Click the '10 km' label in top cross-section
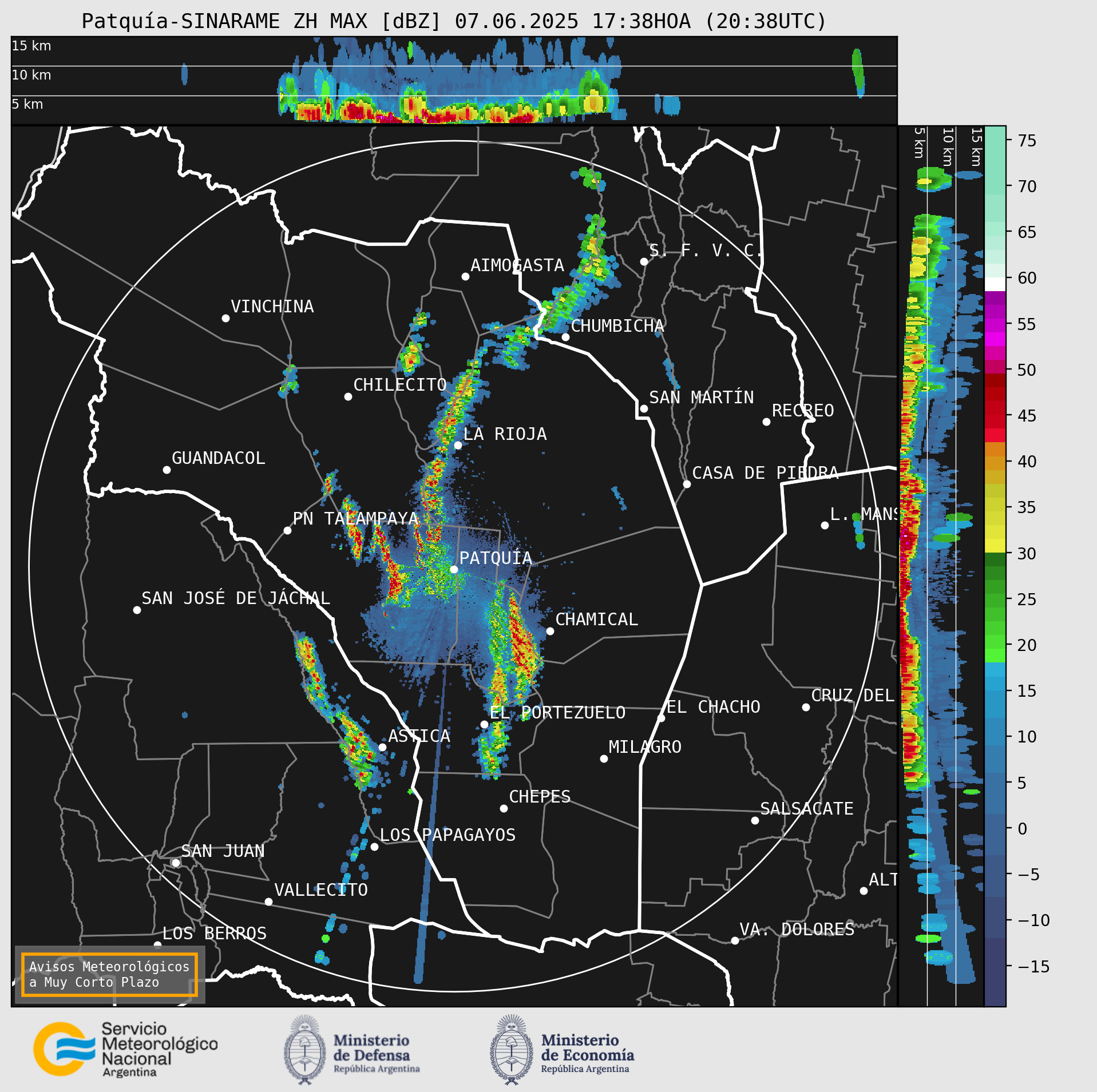 tap(31, 75)
